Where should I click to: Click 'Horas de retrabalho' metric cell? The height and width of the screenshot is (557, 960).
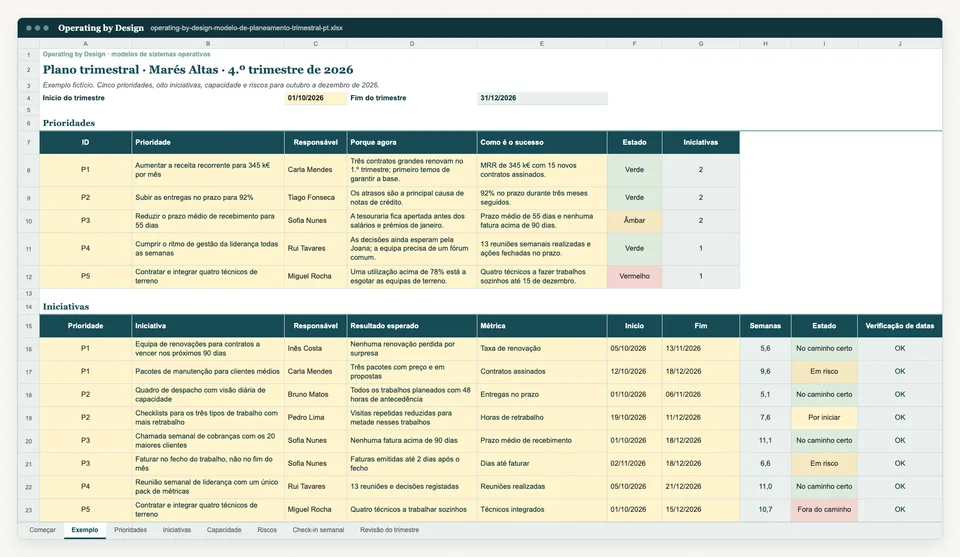(542, 417)
